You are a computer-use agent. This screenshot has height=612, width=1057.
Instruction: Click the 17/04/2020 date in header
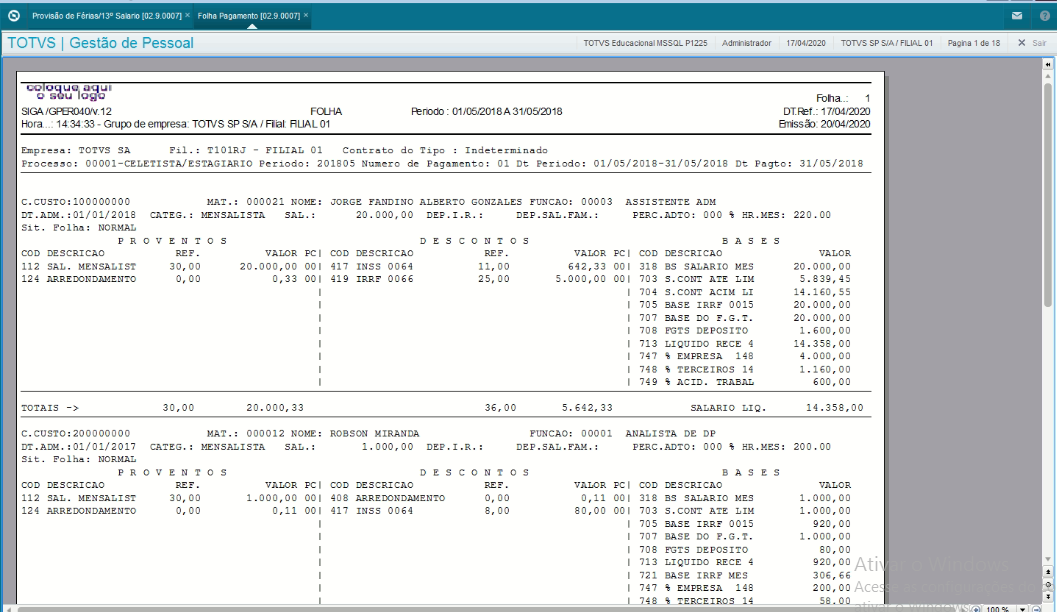click(806, 43)
